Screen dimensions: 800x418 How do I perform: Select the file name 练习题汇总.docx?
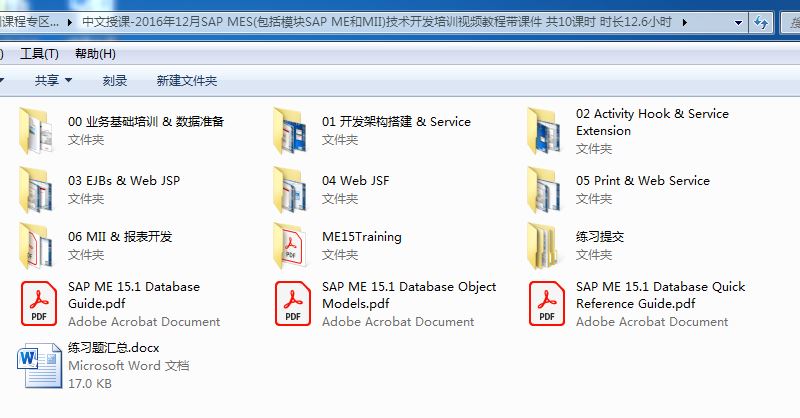coord(114,348)
